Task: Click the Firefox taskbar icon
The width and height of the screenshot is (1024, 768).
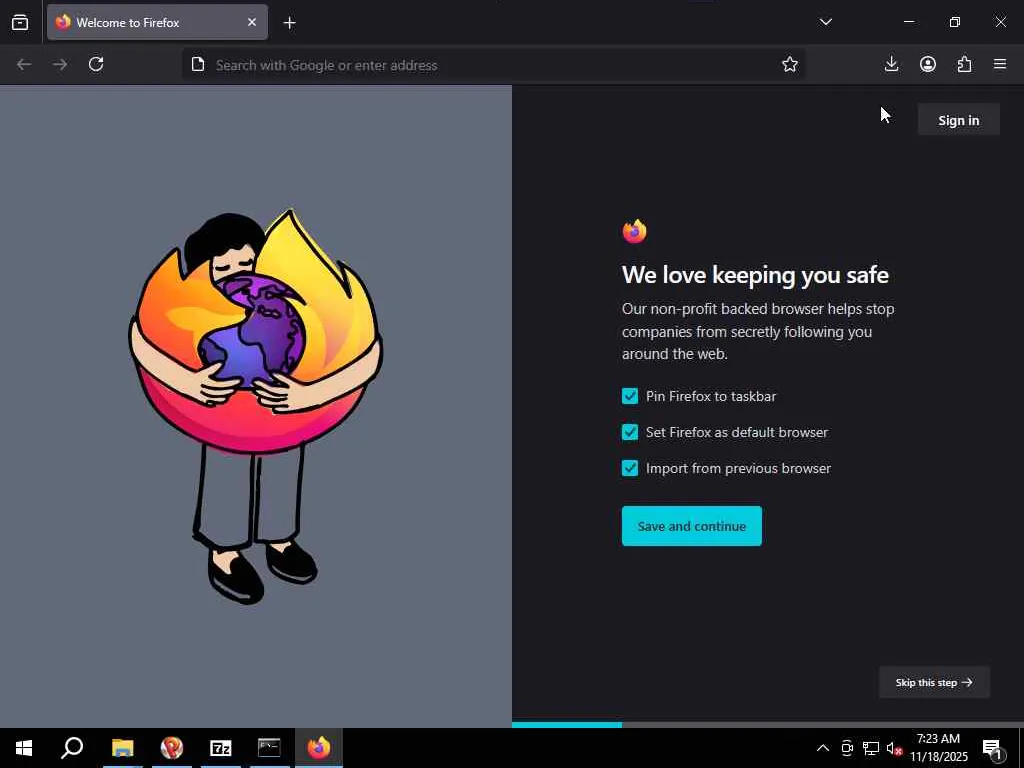Action: (x=319, y=748)
